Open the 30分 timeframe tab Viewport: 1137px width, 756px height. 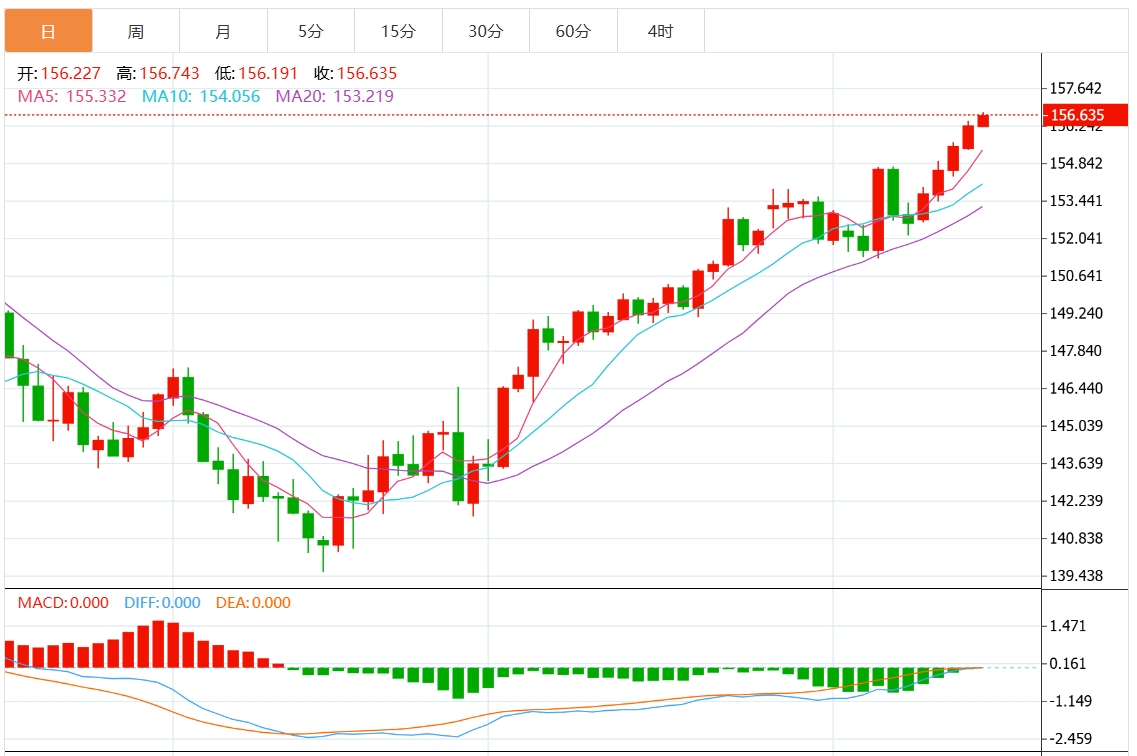485,31
